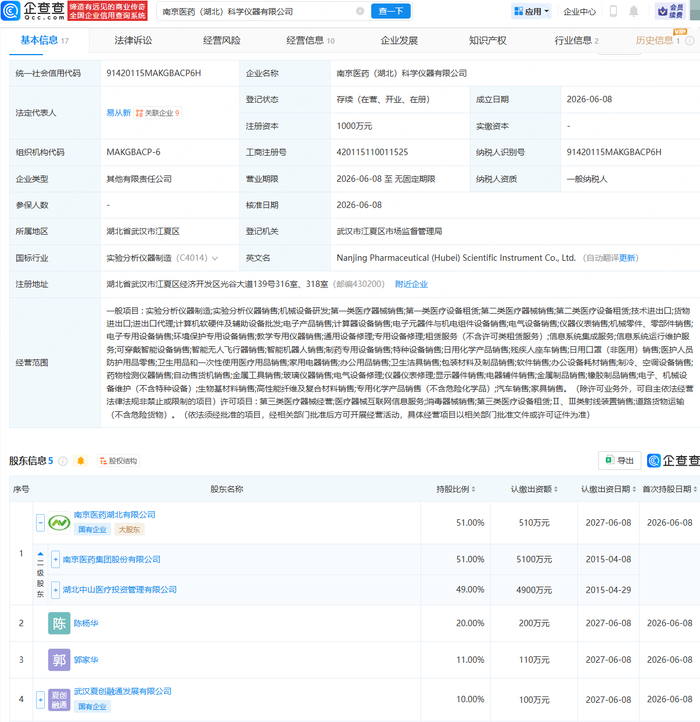Select the 基本信息 tab
This screenshot has width=700, height=722.
point(44,41)
